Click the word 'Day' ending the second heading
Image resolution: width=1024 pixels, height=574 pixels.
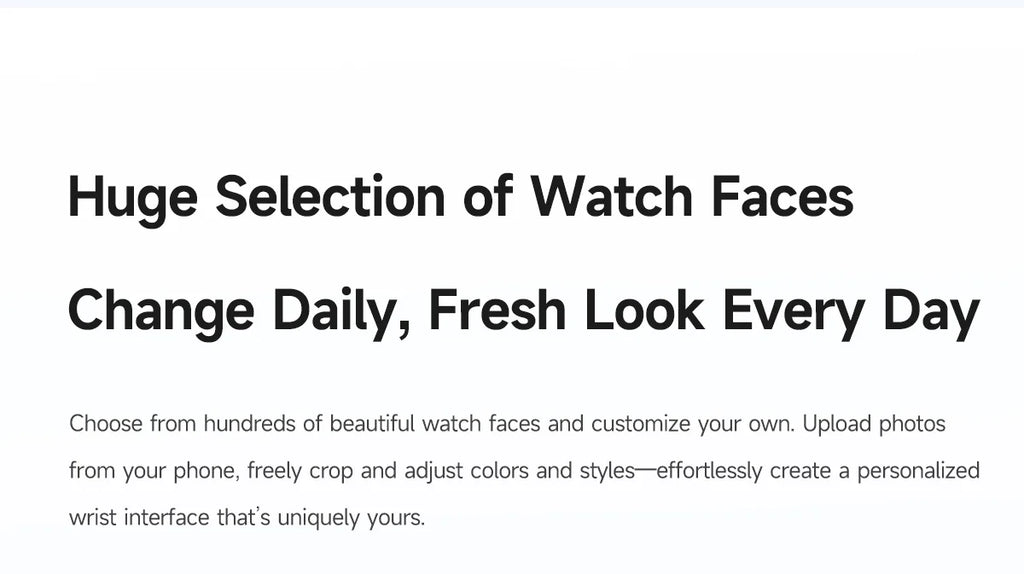(x=931, y=313)
